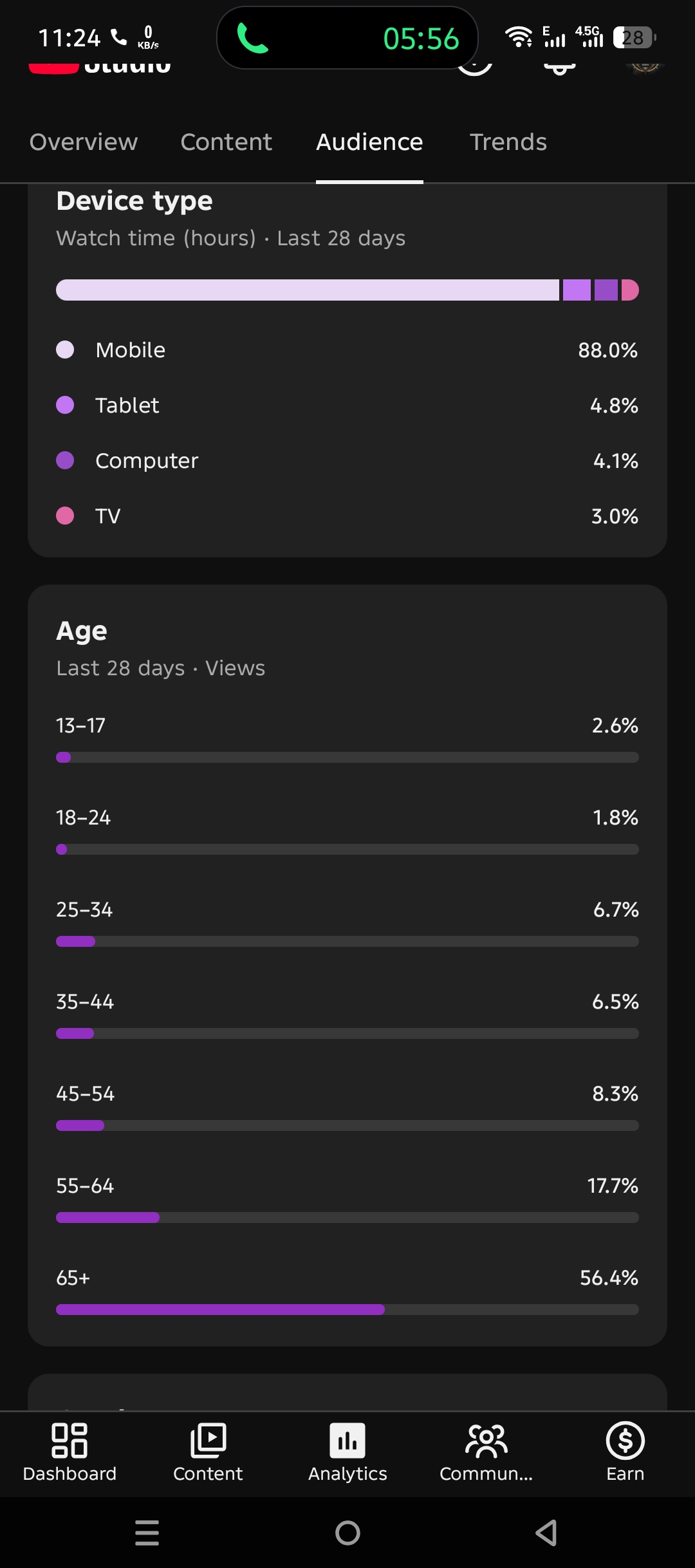
Task: Open the recent apps menu button
Action: [147, 1533]
